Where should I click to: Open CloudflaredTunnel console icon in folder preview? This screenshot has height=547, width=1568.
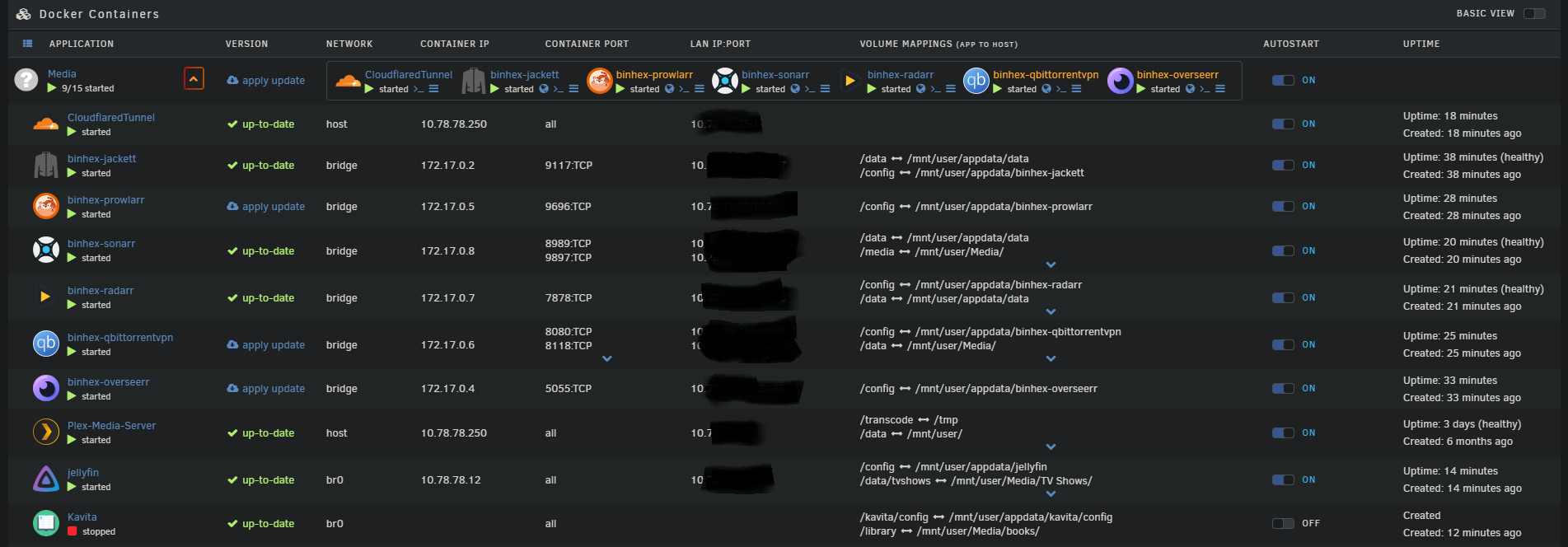click(x=419, y=89)
